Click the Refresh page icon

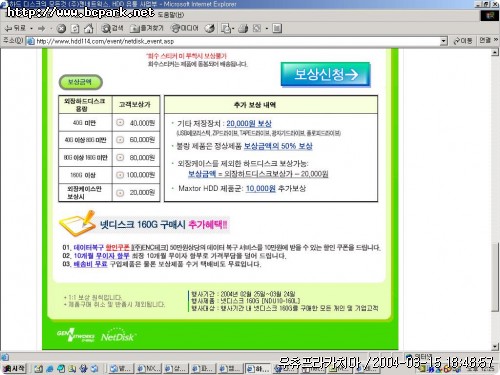coord(75,29)
